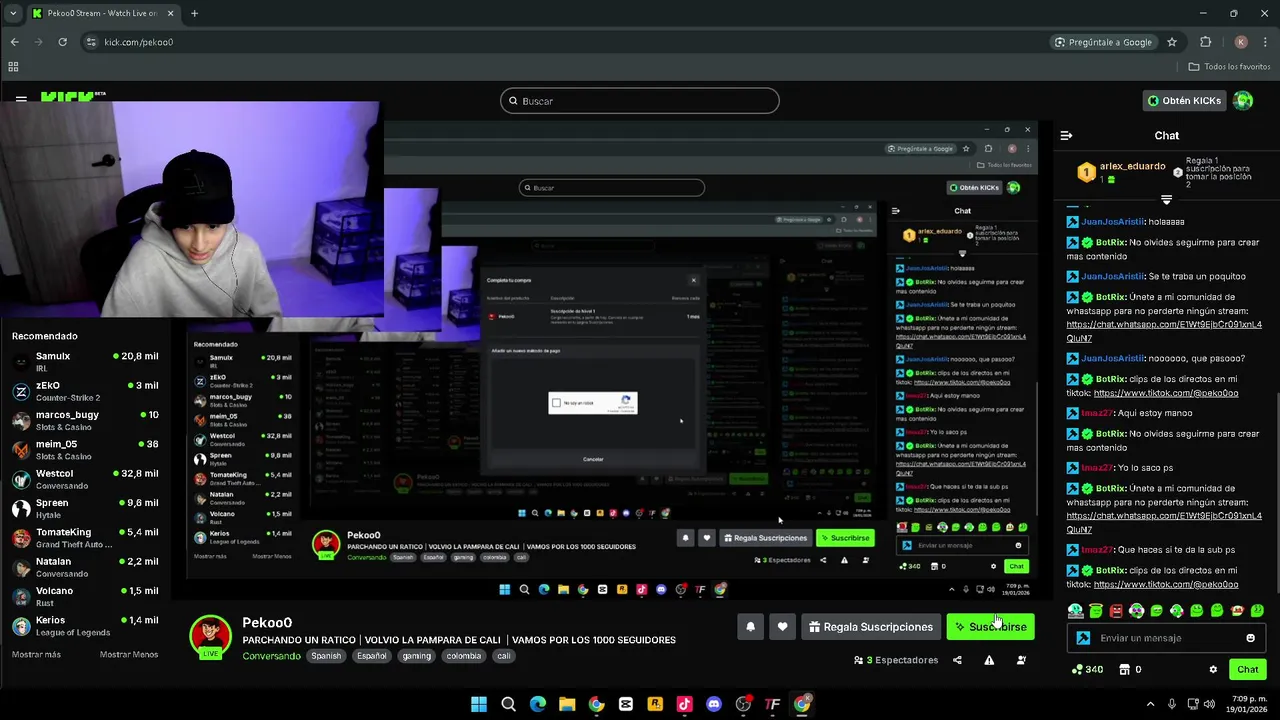Reload the page in Chrome
The width and height of the screenshot is (1280, 720).
pos(62,42)
